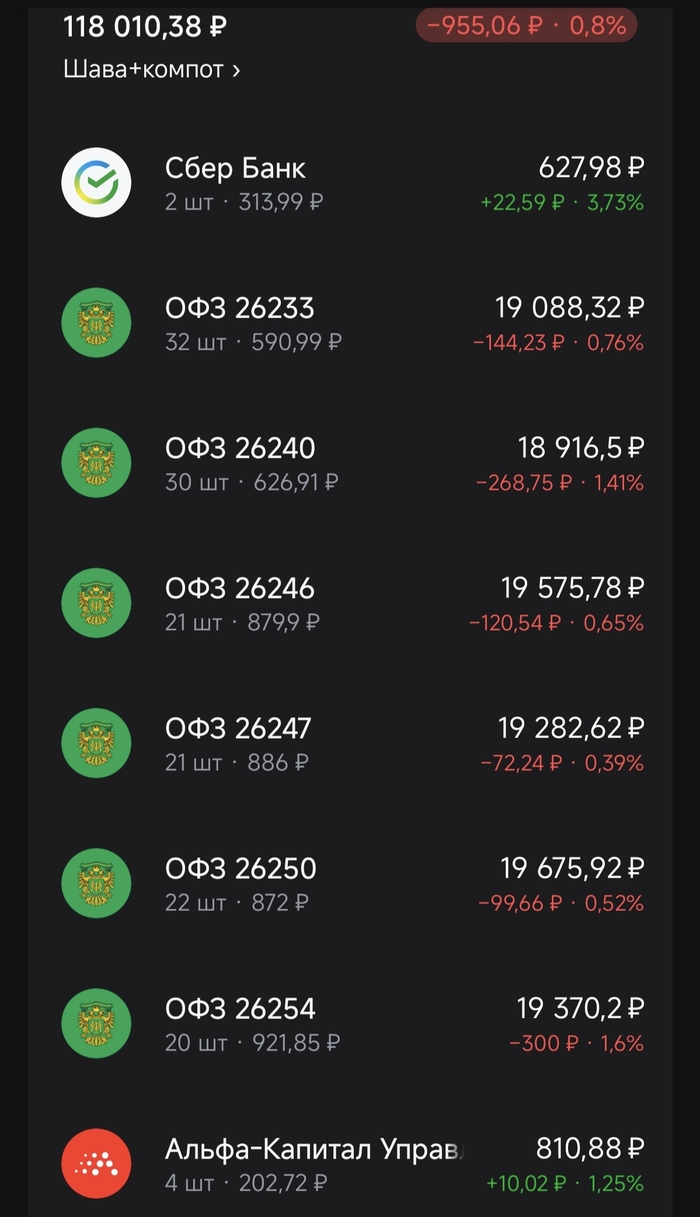Viewport: 700px width, 1217px height.
Task: Open the Сбер Банк position name
Action: pos(235,168)
